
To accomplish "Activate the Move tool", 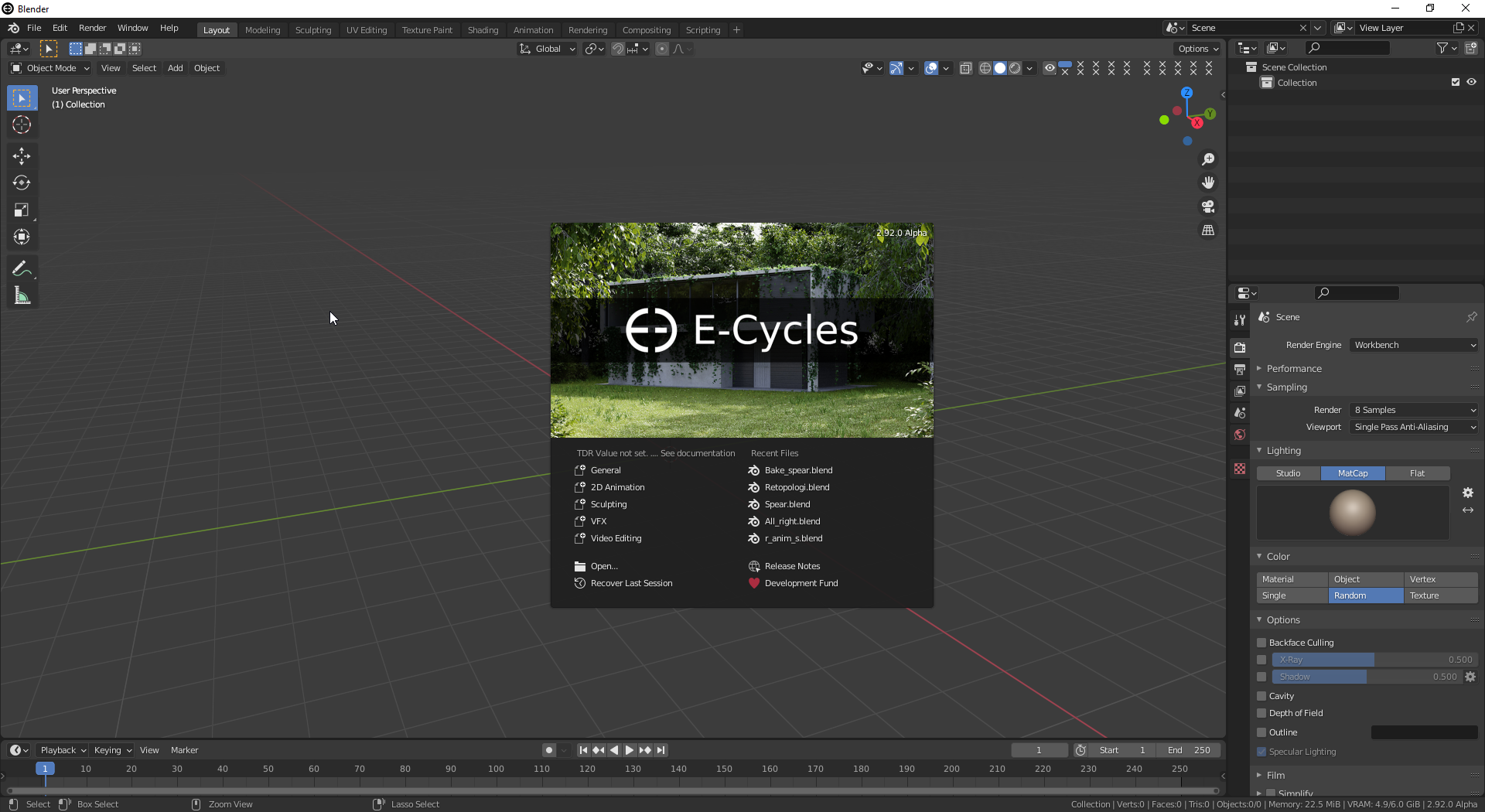I will tap(22, 156).
